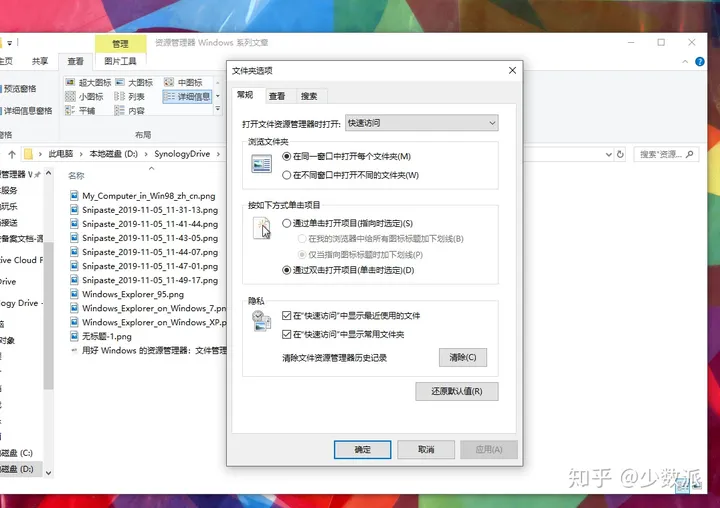Open the 查看 ribbon tab in Explorer
Screen dimensions: 720x508
point(75,61)
